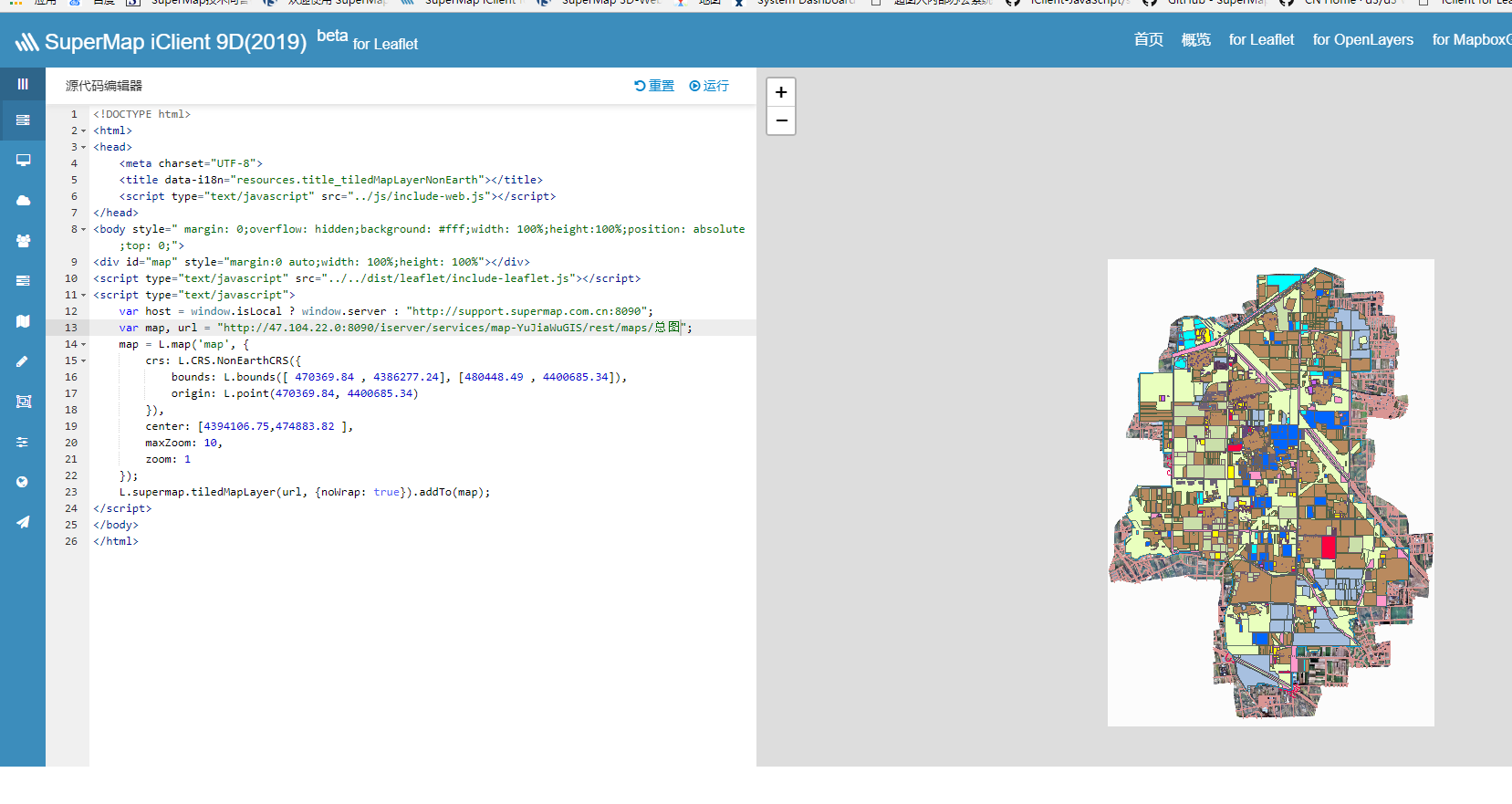The height and width of the screenshot is (804, 1512).
Task: Open the object group frame sidebar icon
Action: [x=23, y=402]
